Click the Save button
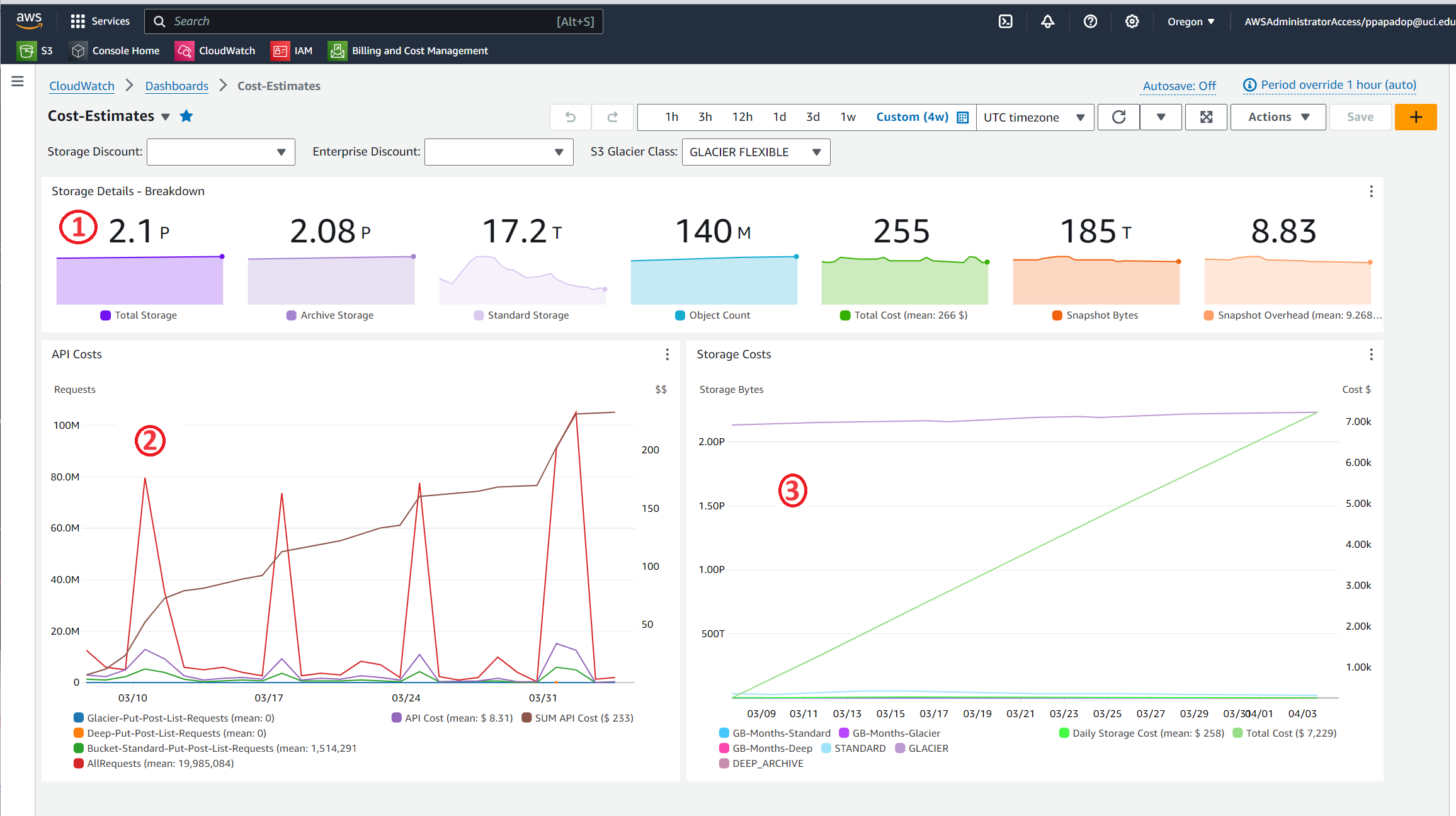The image size is (1456, 816). coord(1360,117)
